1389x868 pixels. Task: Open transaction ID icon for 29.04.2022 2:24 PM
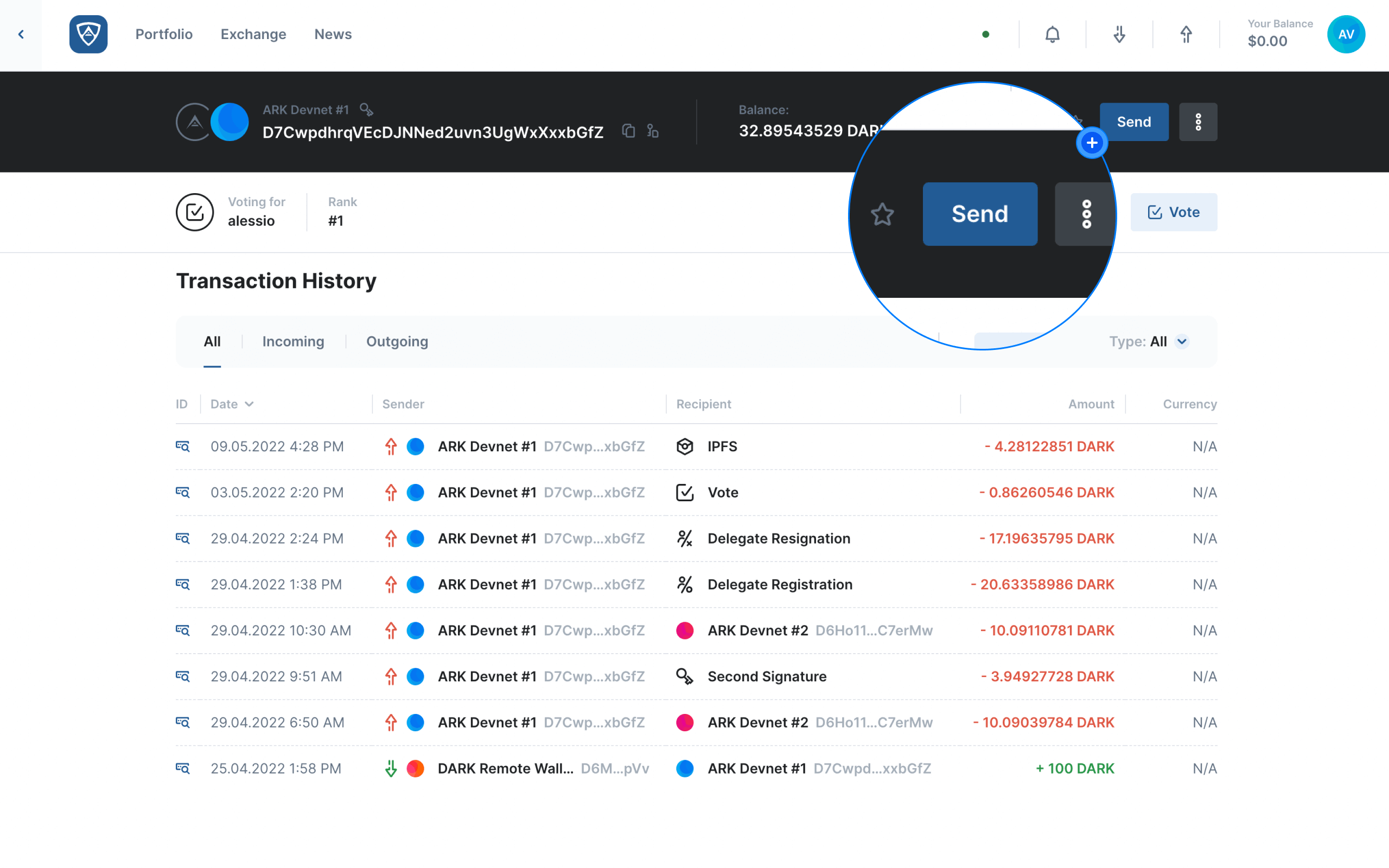click(x=182, y=538)
